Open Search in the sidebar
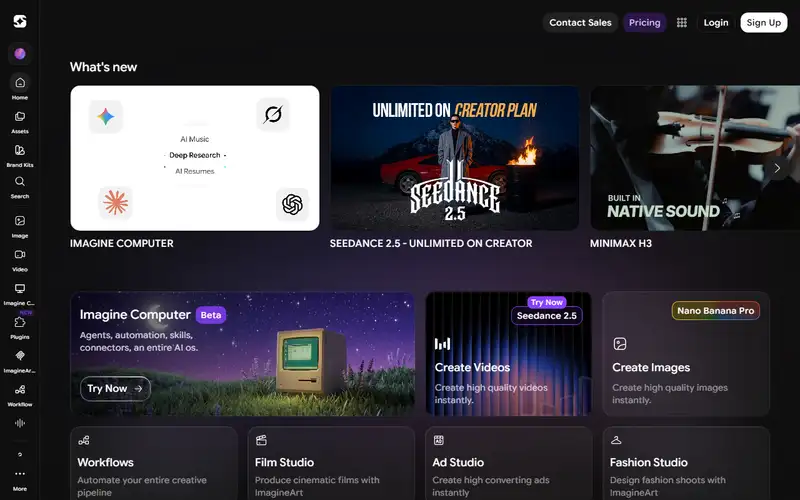This screenshot has width=800, height=500. click(20, 187)
